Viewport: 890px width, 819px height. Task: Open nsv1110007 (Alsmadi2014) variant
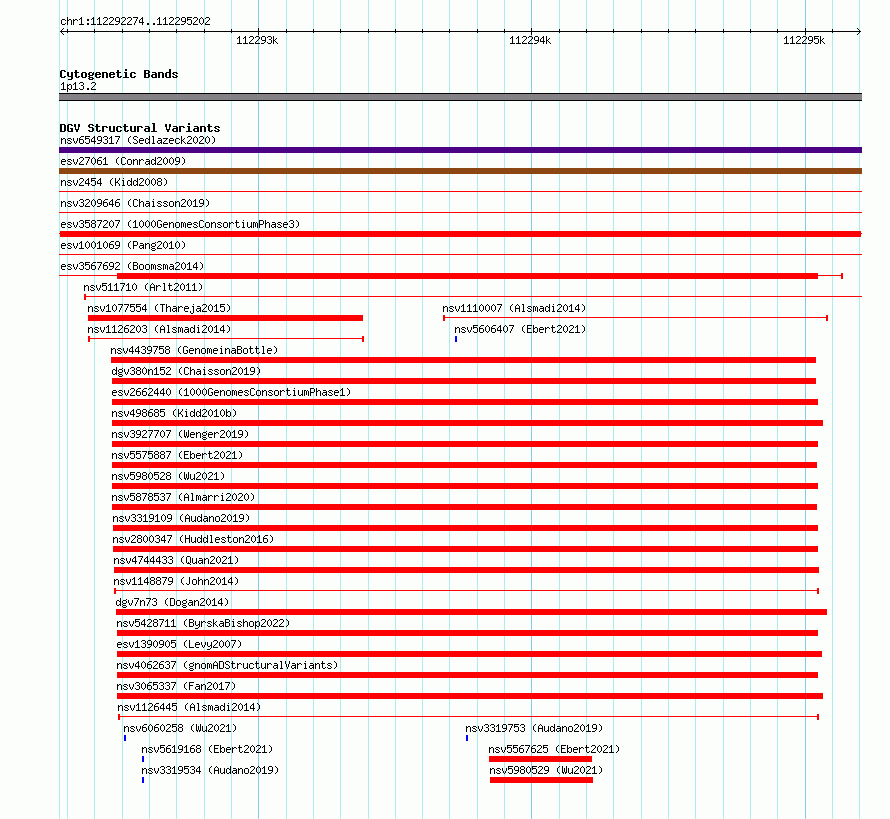(x=514, y=308)
